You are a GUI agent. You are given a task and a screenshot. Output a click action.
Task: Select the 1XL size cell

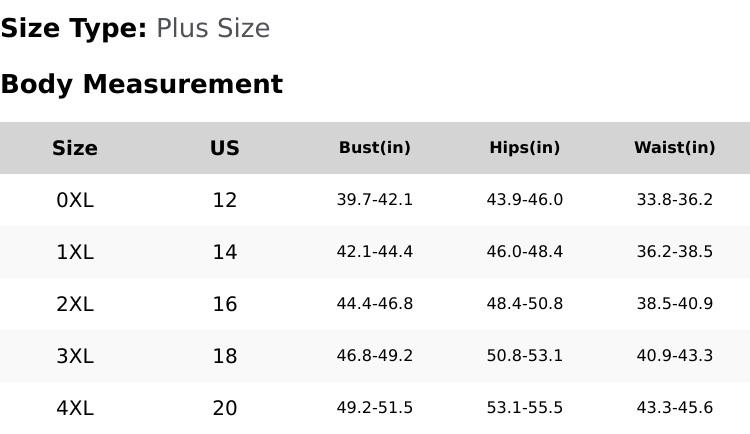[75, 252]
